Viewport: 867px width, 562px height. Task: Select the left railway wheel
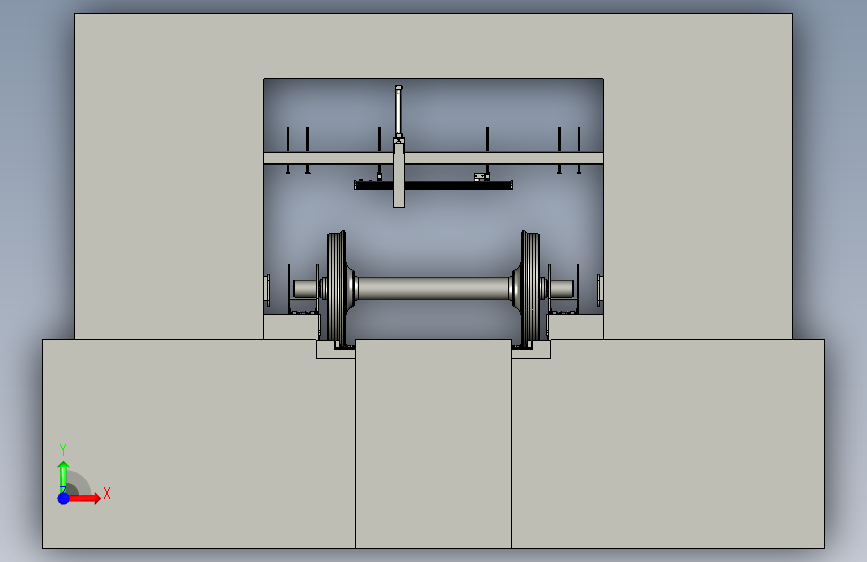point(336,289)
